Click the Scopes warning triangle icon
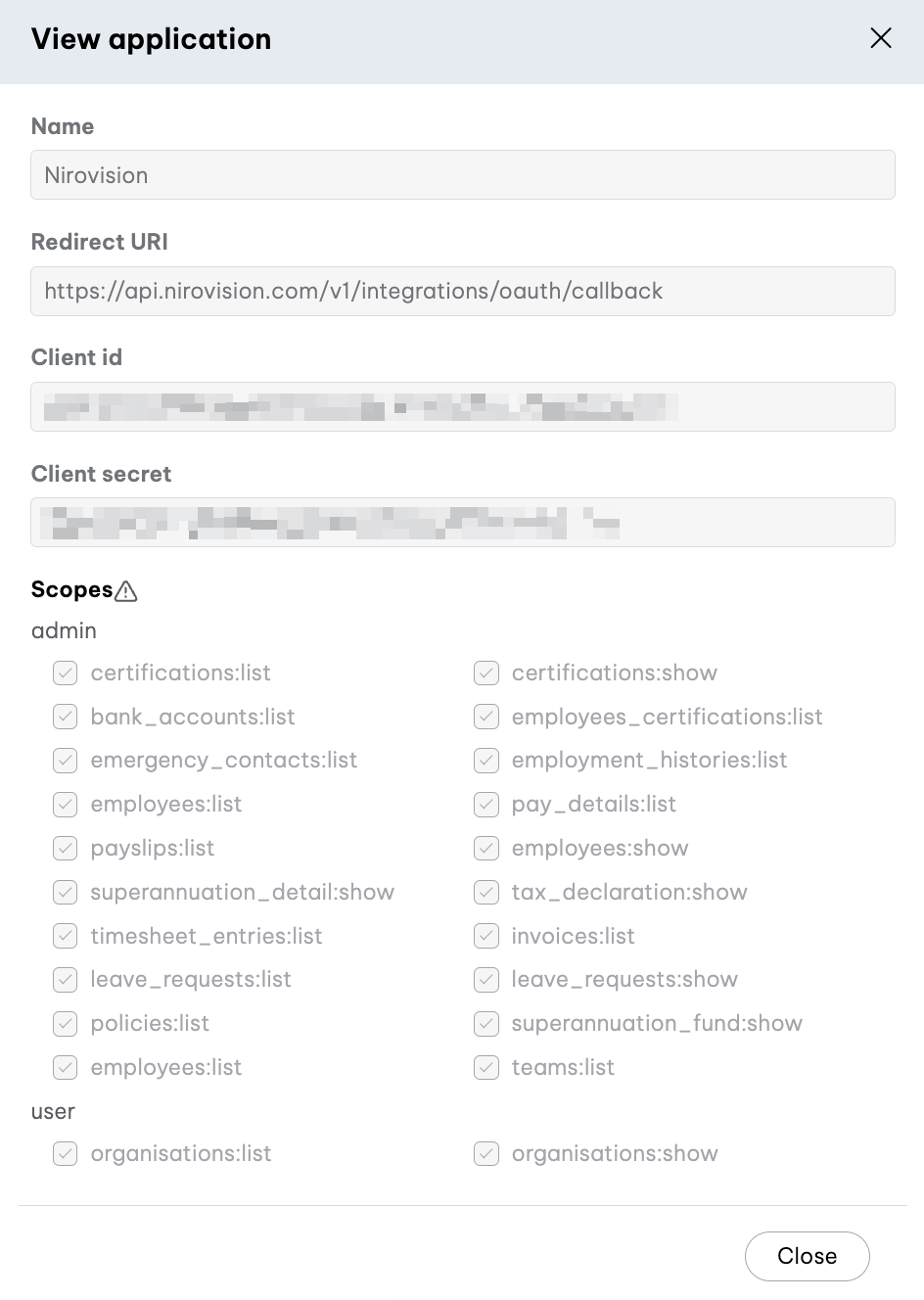924x1300 pixels. pyautogui.click(x=126, y=591)
